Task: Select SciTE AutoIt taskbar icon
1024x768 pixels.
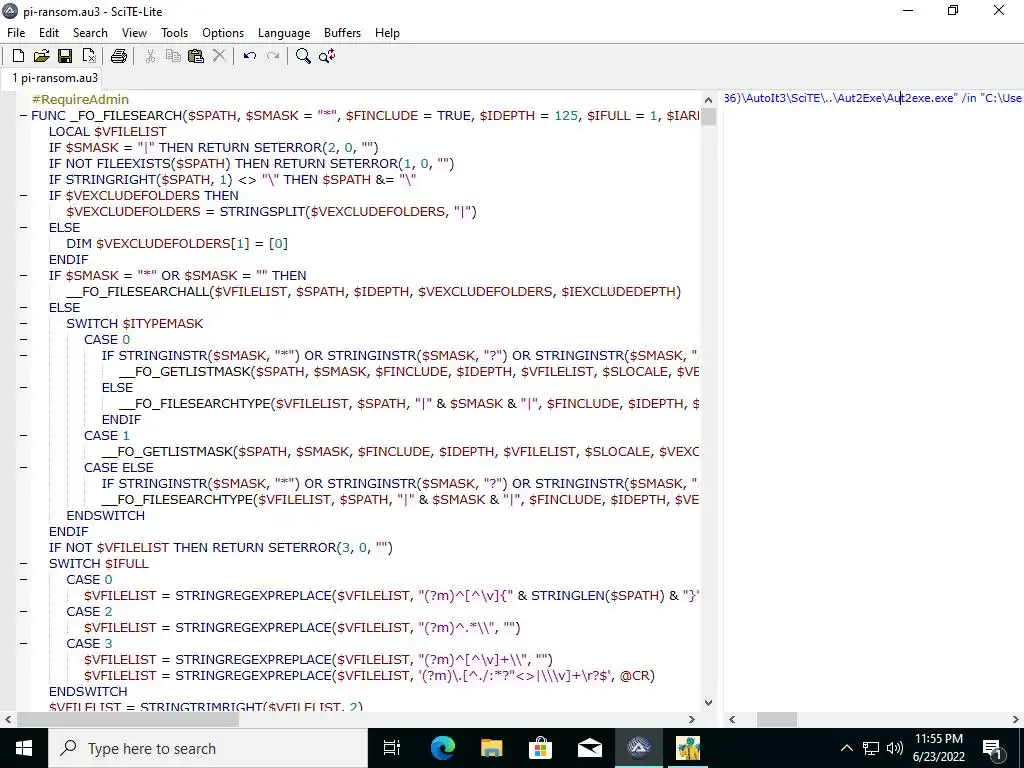Action: [639, 748]
